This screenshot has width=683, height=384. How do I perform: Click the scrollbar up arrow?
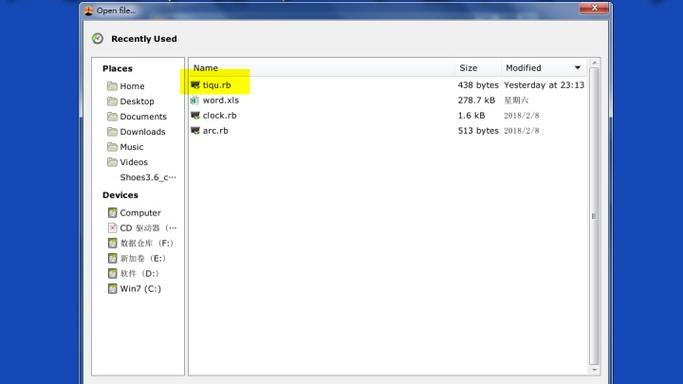point(594,63)
